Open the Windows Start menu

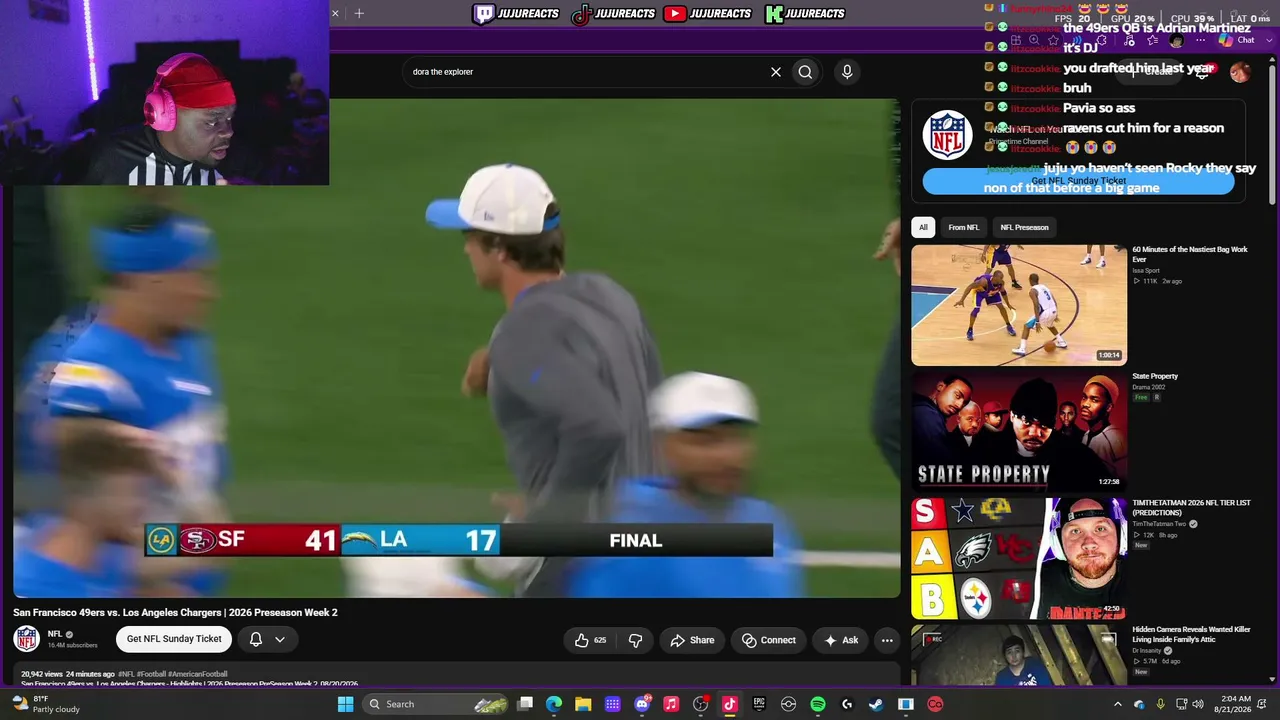pos(345,704)
